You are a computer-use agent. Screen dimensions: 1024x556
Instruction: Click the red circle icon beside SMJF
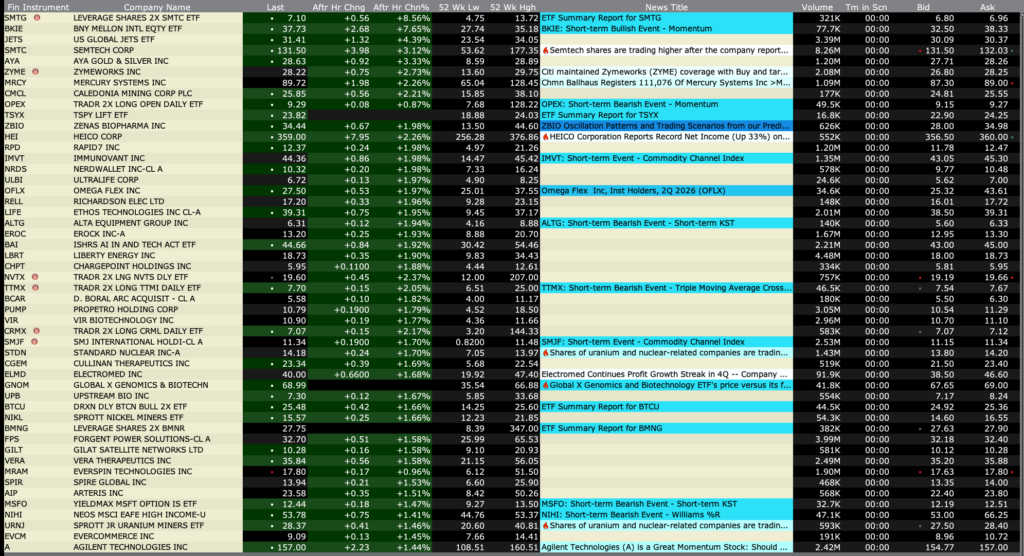35,342
